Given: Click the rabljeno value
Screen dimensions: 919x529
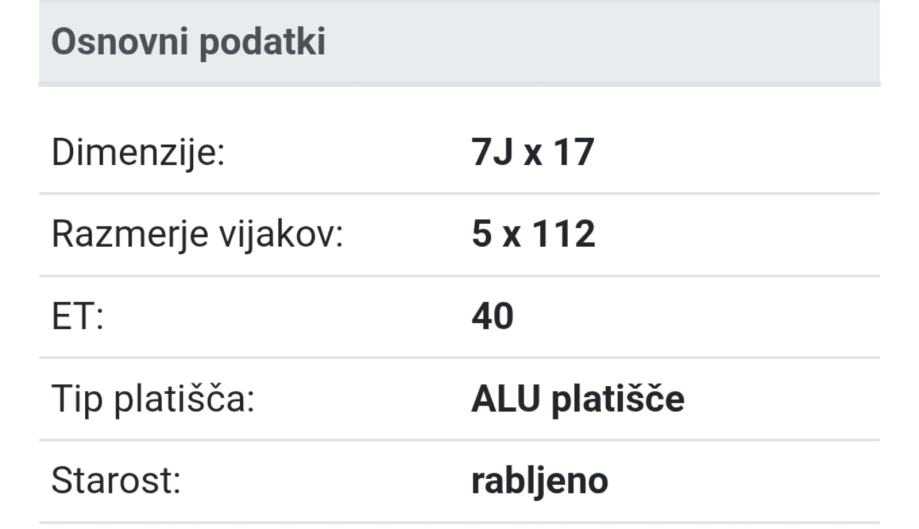Looking at the screenshot, I should pos(540,481).
